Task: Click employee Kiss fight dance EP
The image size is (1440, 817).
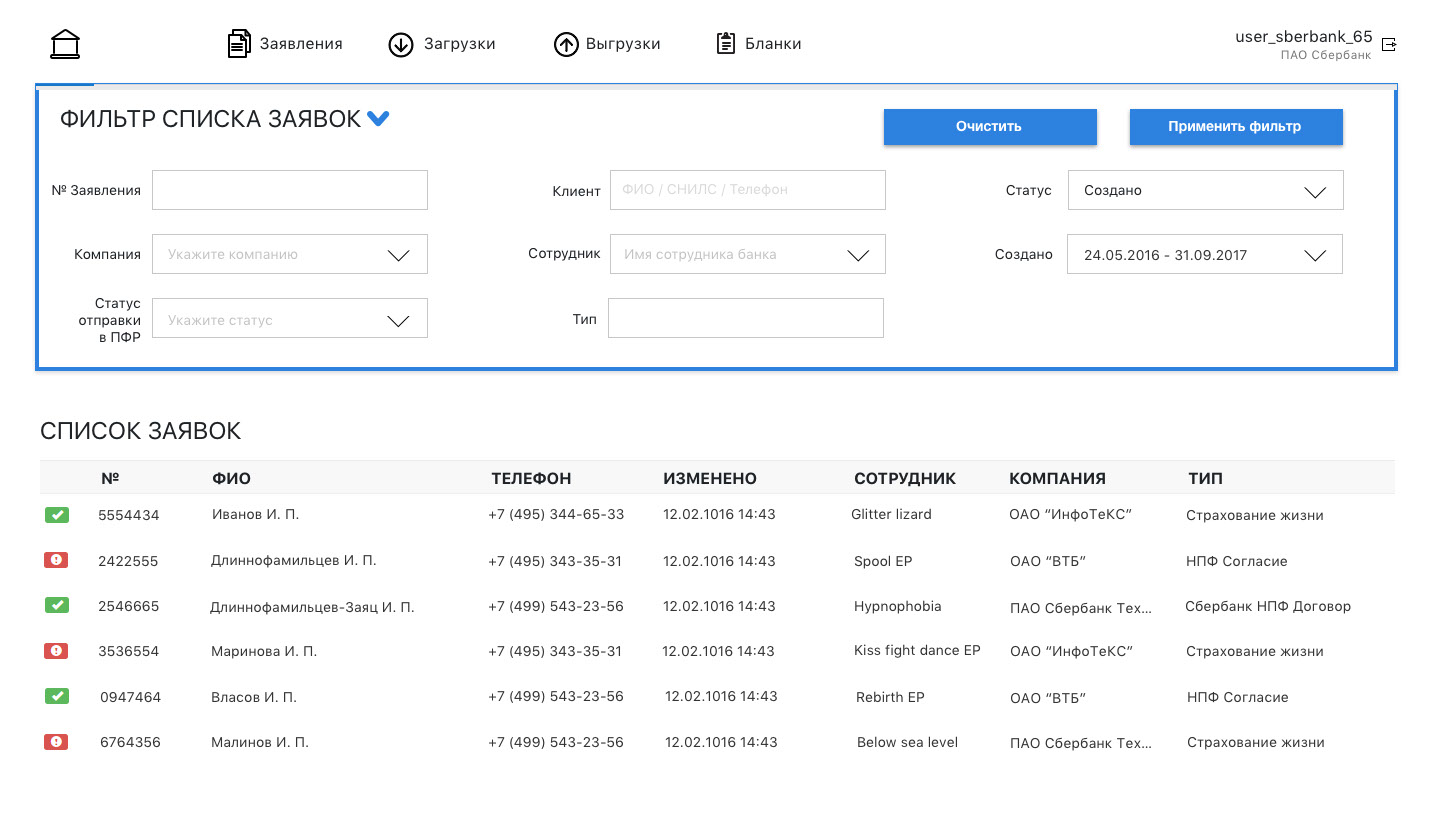Action: pyautogui.click(x=917, y=650)
